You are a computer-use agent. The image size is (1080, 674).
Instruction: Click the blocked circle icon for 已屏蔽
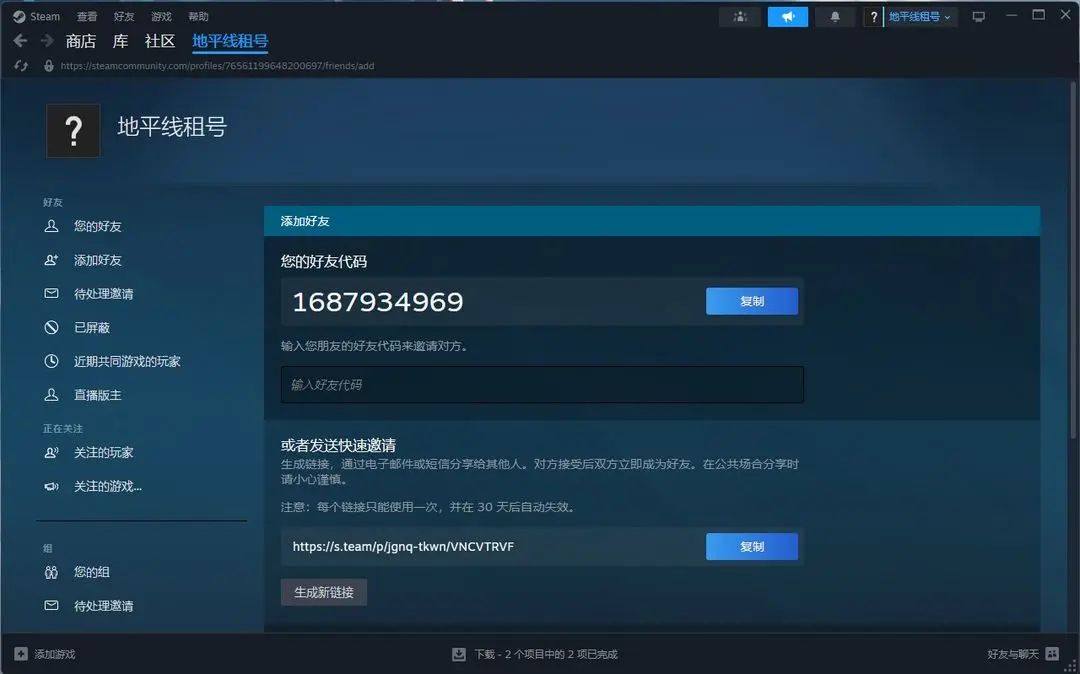[51, 327]
